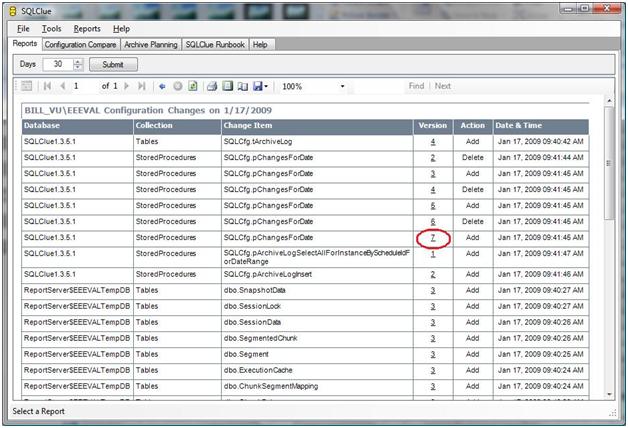The width and height of the screenshot is (628, 428).
Task: Open version 4 link for SQLCfg.tArchiveLog
Action: (x=433, y=142)
